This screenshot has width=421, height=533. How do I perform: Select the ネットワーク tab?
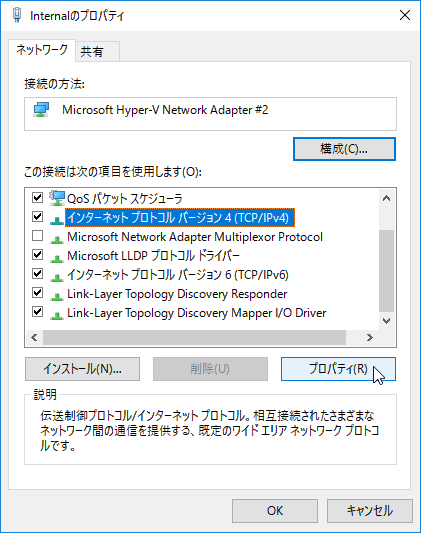[42, 50]
